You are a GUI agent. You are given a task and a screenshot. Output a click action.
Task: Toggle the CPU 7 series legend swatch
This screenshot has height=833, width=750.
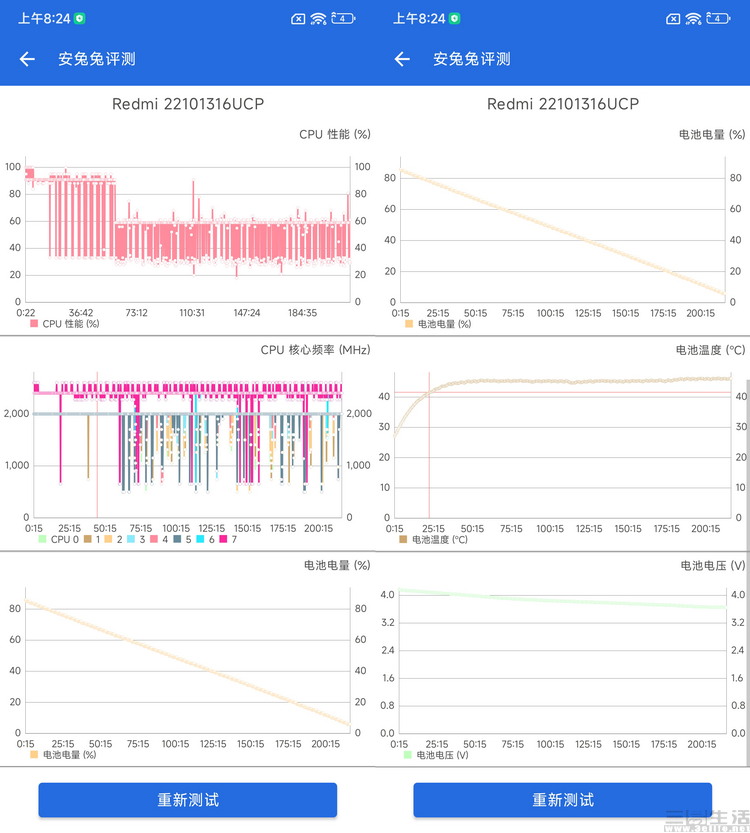tap(224, 540)
